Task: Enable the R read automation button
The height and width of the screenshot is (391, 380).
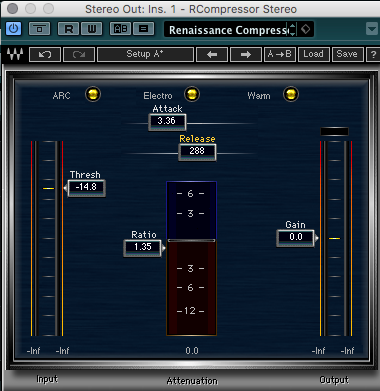Action: click(68, 29)
